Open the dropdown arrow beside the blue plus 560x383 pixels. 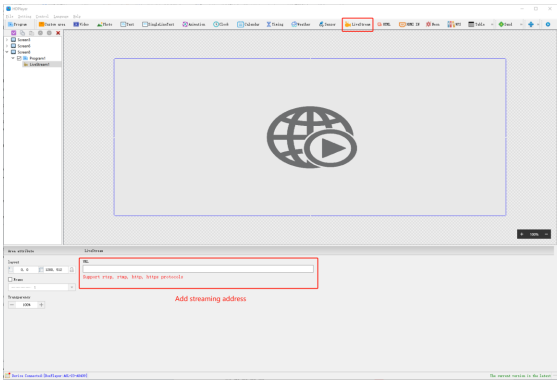pos(538,24)
